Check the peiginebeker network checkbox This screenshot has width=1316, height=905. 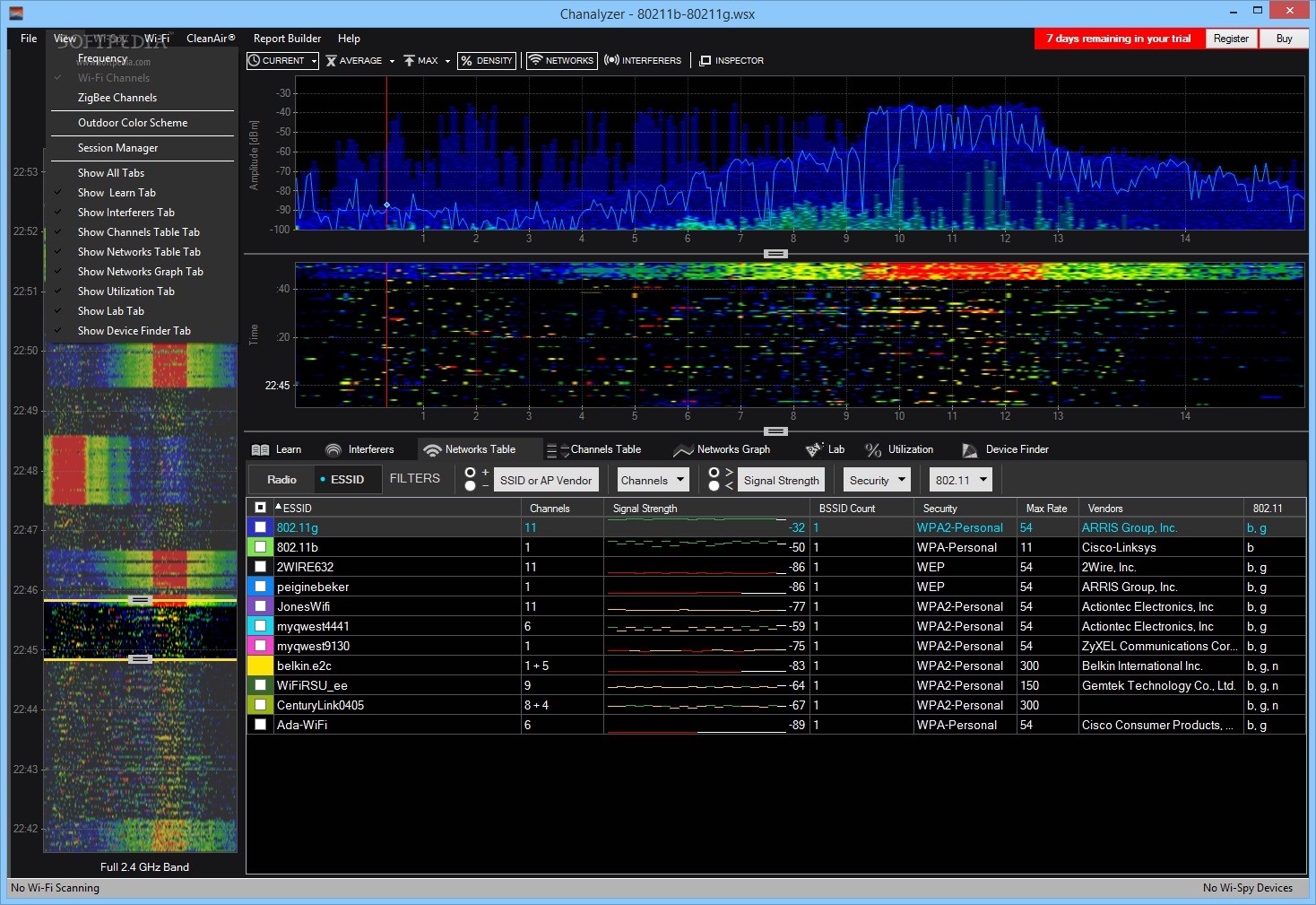coord(260,587)
